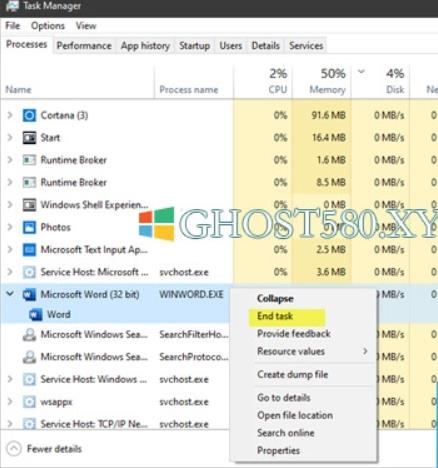
Task: Click the Cortana app icon
Action: coord(29,116)
